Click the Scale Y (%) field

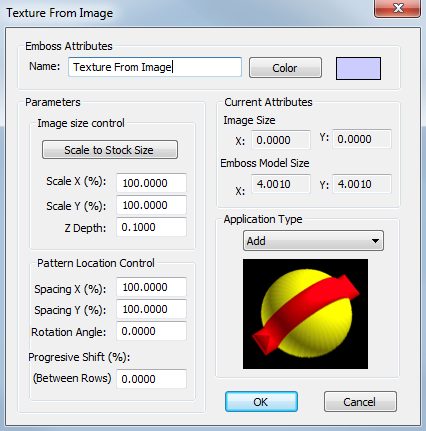pos(151,205)
